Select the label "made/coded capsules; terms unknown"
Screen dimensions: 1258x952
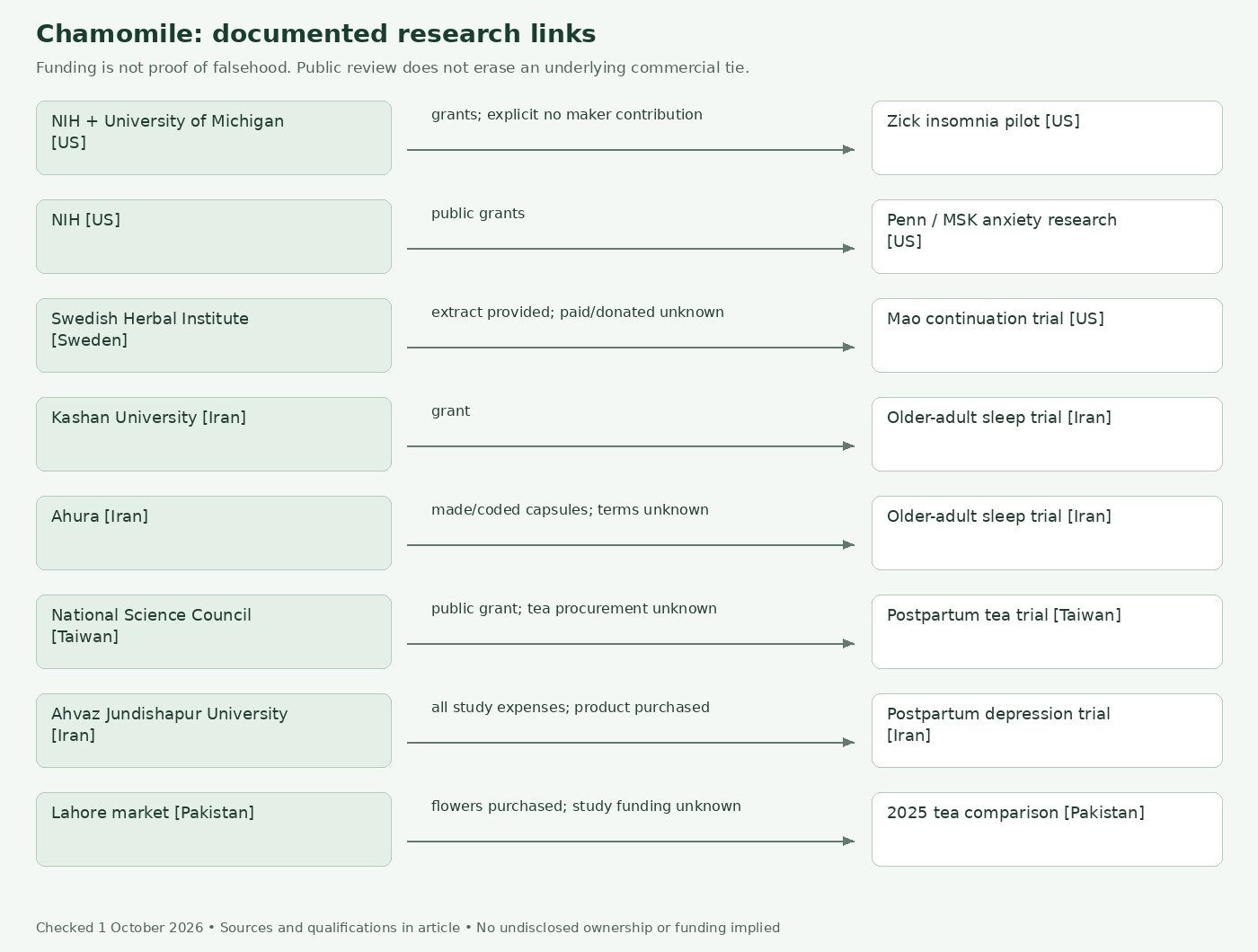coord(570,510)
